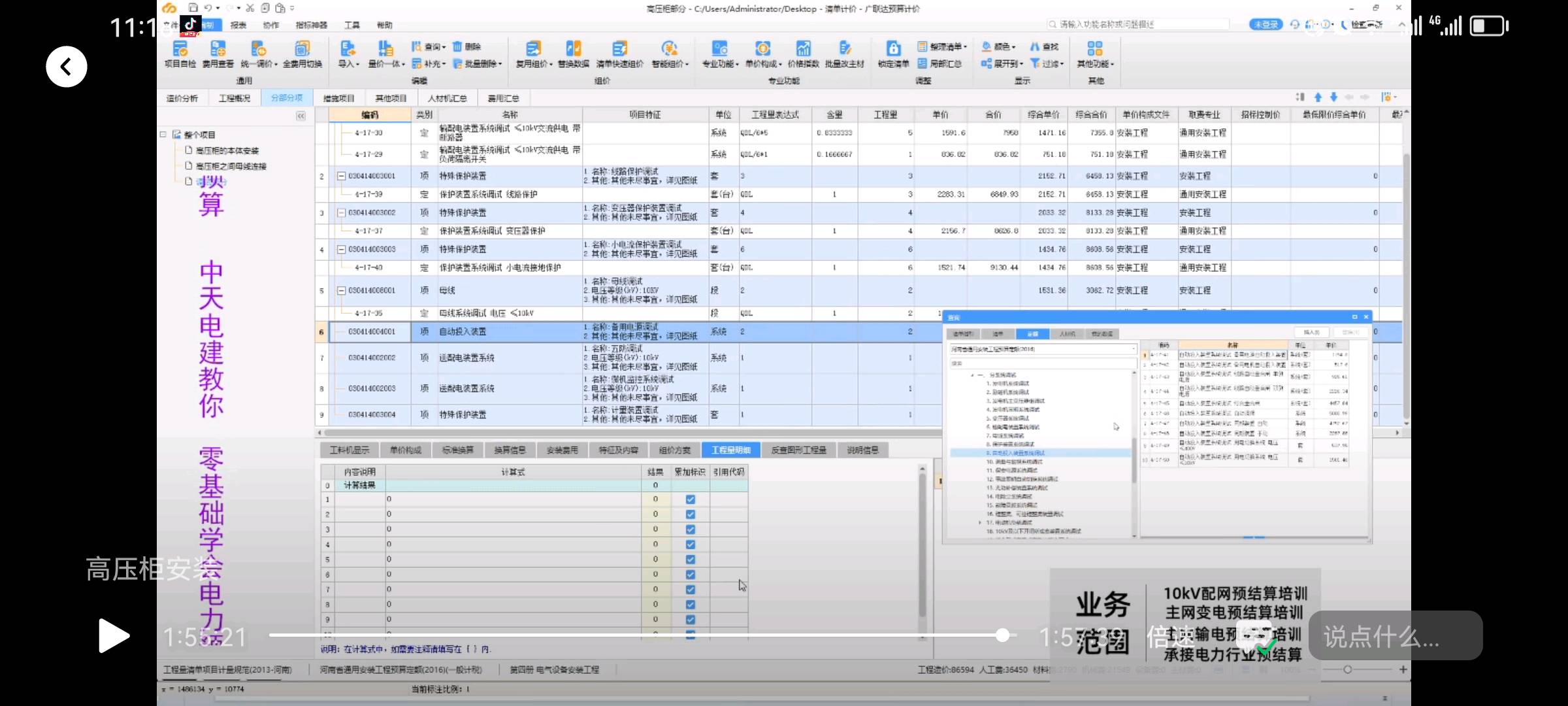Uncheck 累加标识 checkbox in row 3

click(x=691, y=529)
